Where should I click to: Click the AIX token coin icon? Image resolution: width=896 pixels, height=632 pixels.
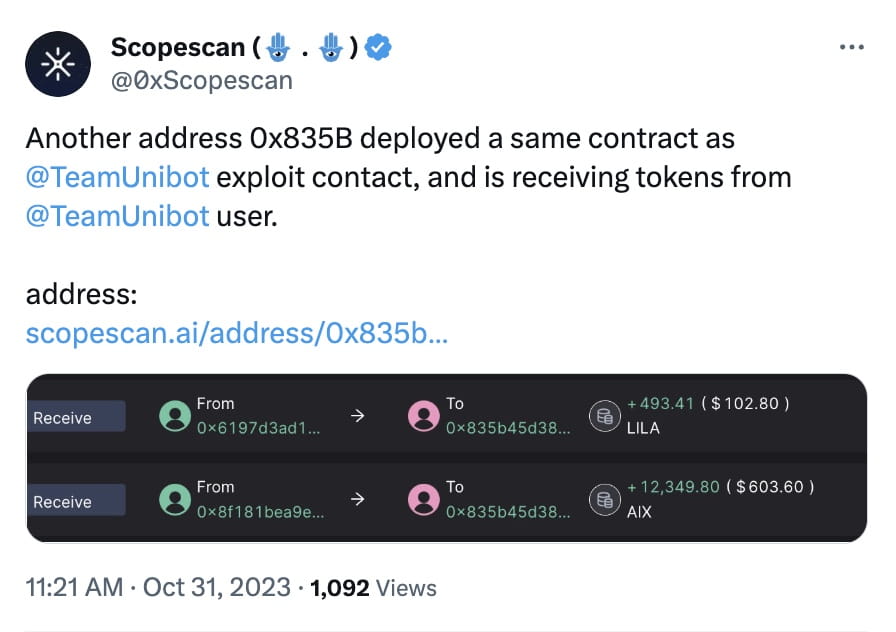tap(604, 499)
